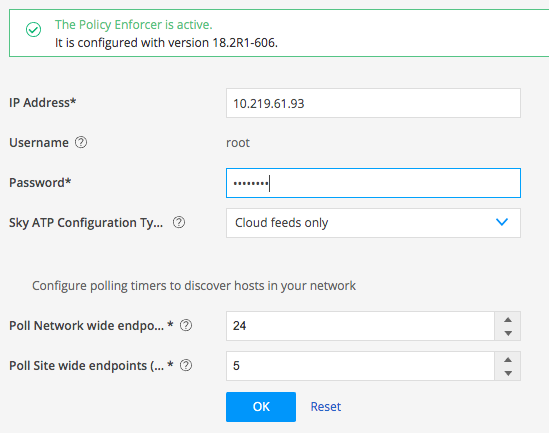This screenshot has height=433, width=549.
Task: Click help icon beside Poll Site wide endpoints
Action: point(186,365)
